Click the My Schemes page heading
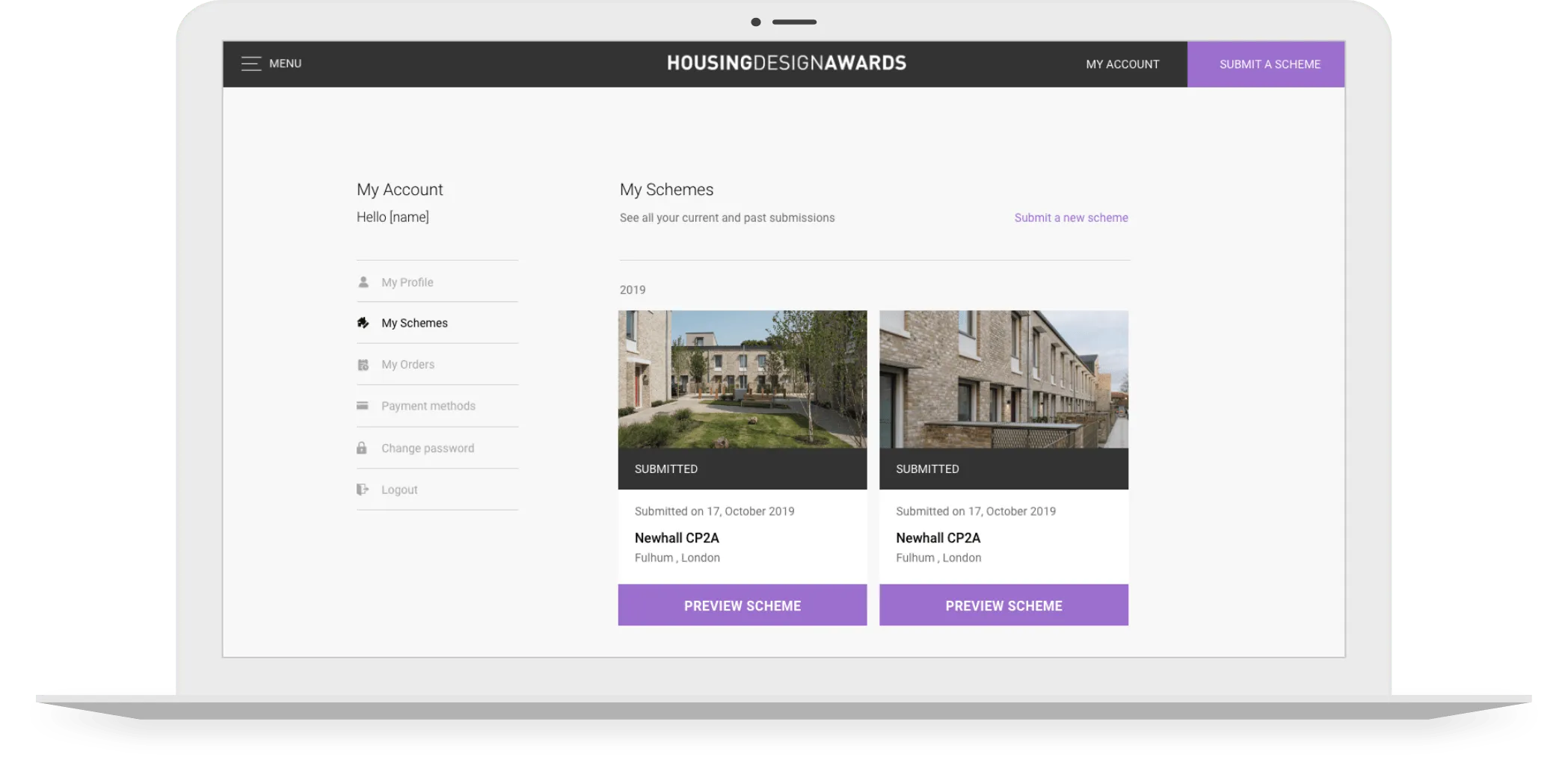The width and height of the screenshot is (1568, 766). tap(667, 190)
